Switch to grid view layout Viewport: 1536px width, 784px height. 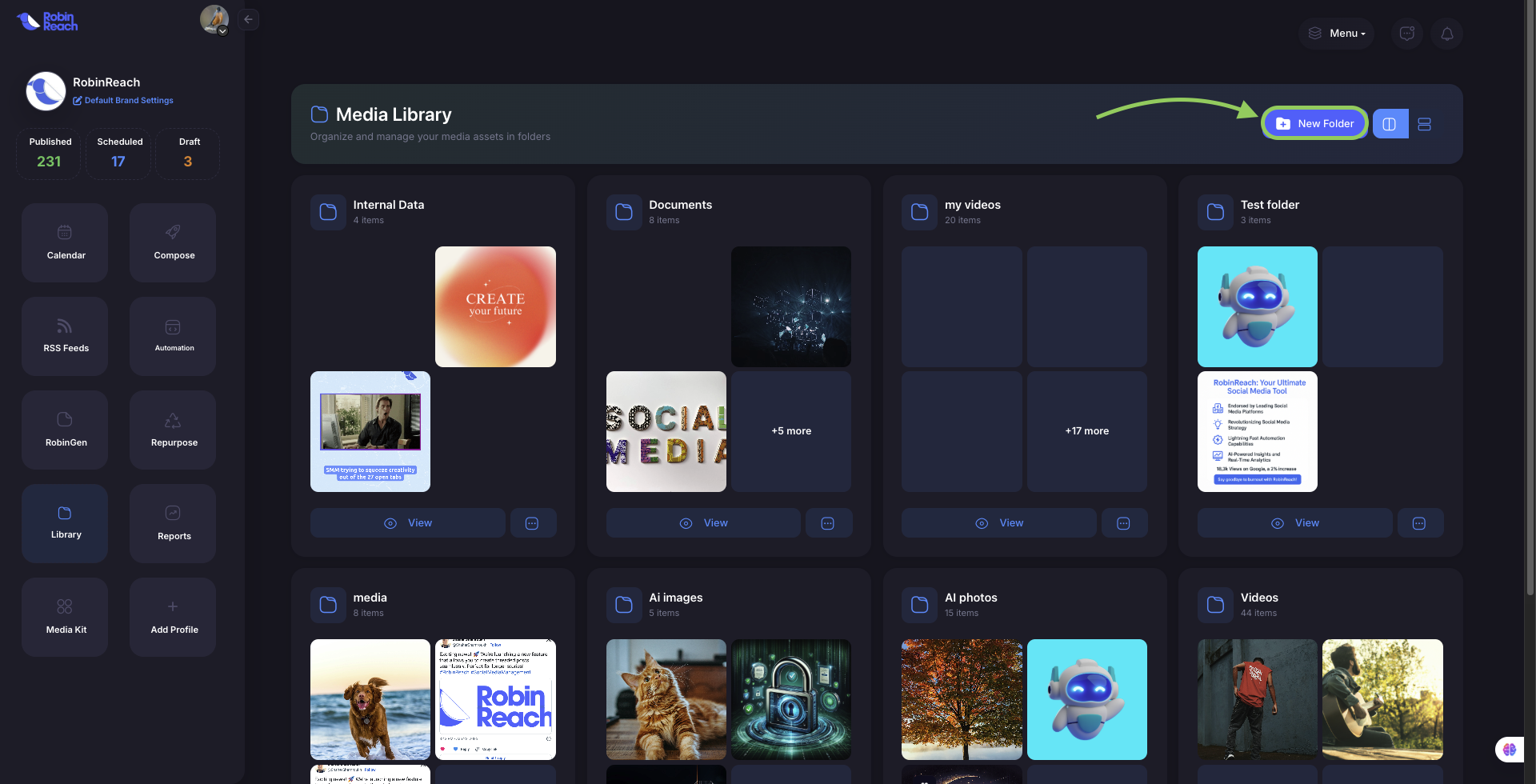[1390, 124]
